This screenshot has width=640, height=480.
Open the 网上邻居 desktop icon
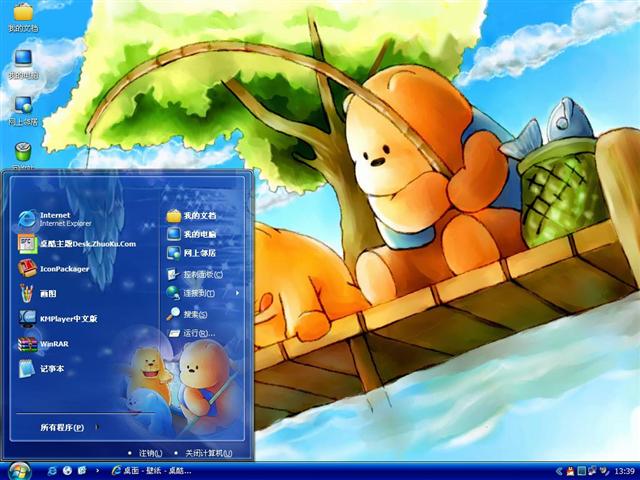(23, 111)
